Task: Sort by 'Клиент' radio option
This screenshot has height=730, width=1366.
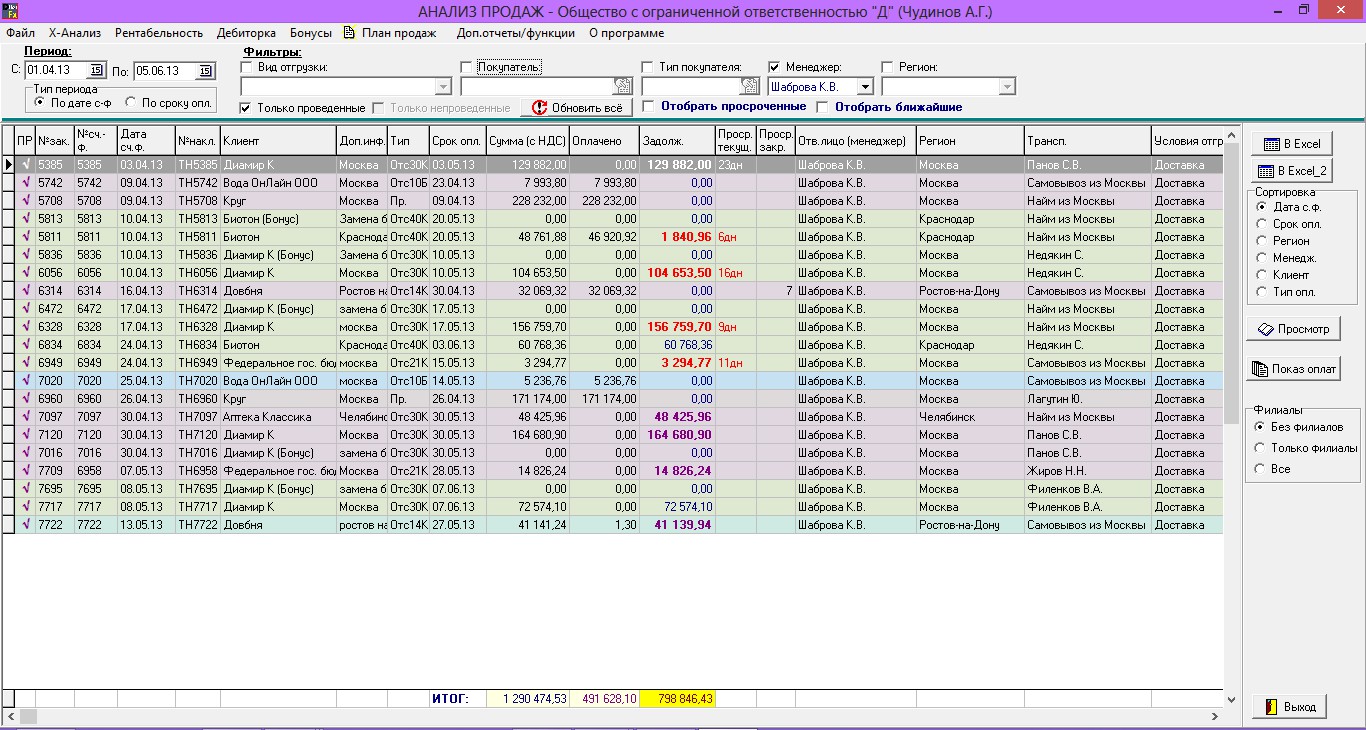Action: [x=1262, y=275]
